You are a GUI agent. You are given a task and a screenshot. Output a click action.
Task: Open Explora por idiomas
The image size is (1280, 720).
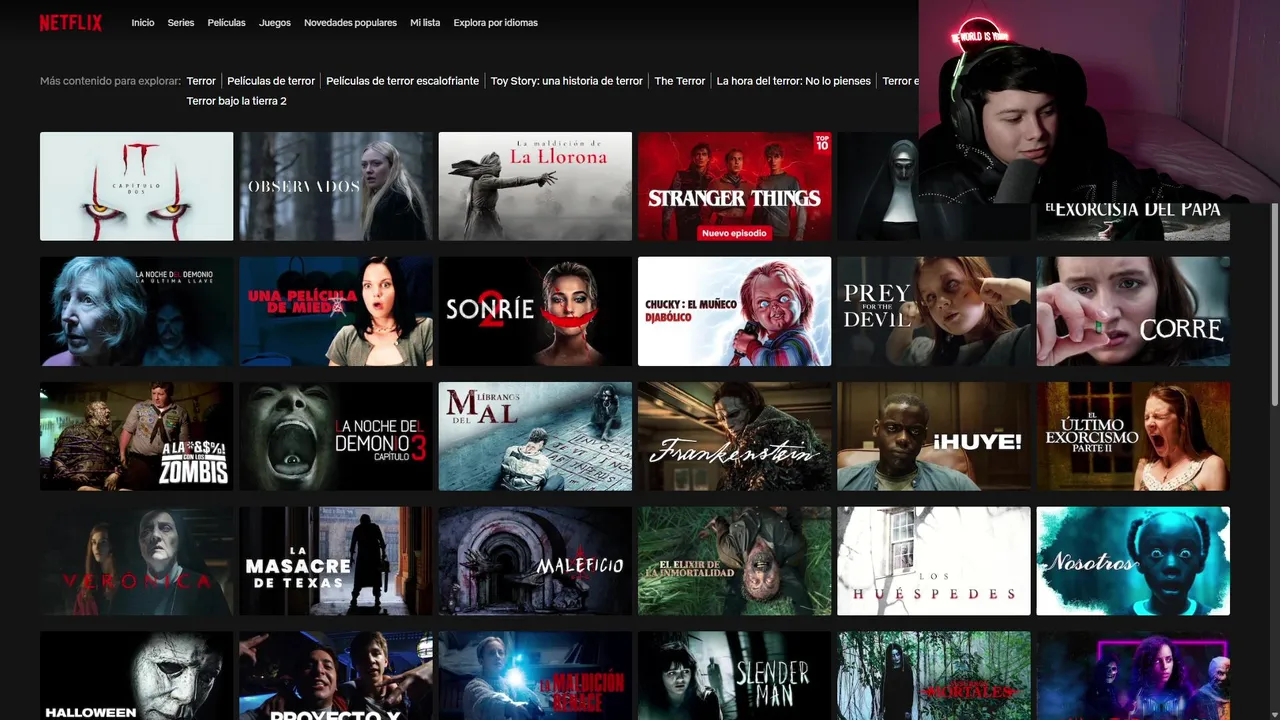click(x=495, y=23)
